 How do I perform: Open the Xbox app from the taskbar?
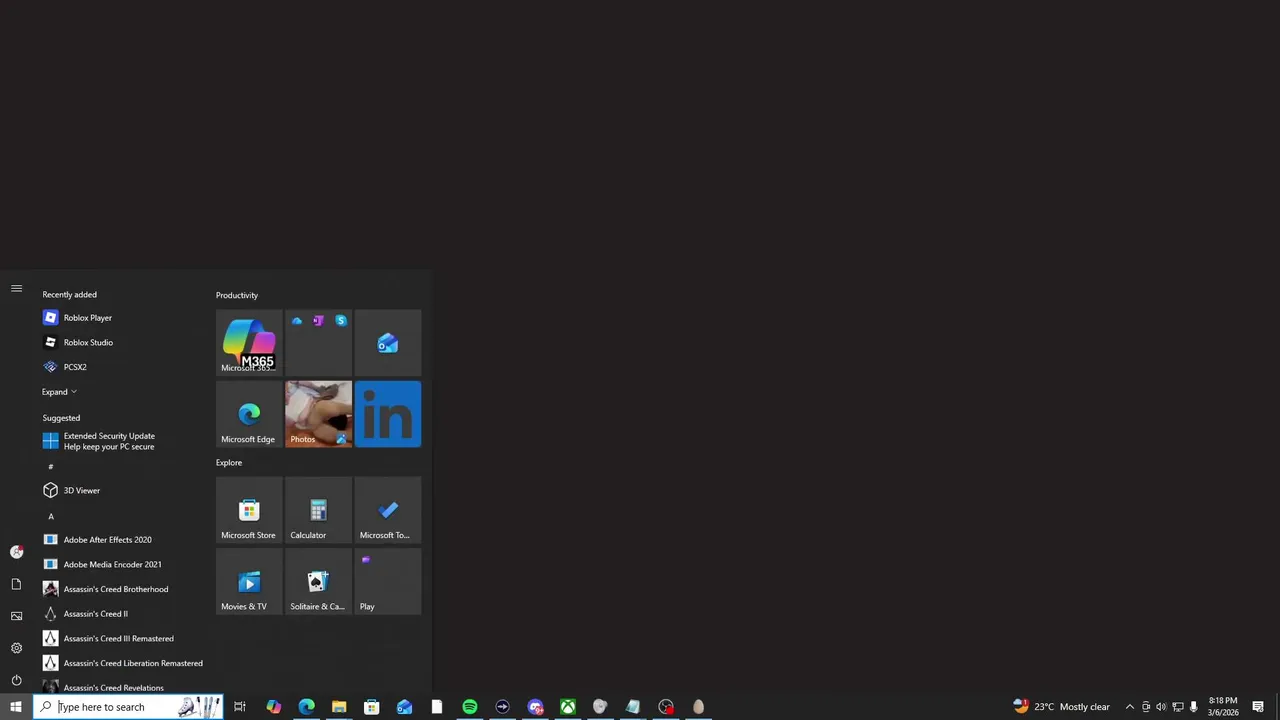[567, 707]
